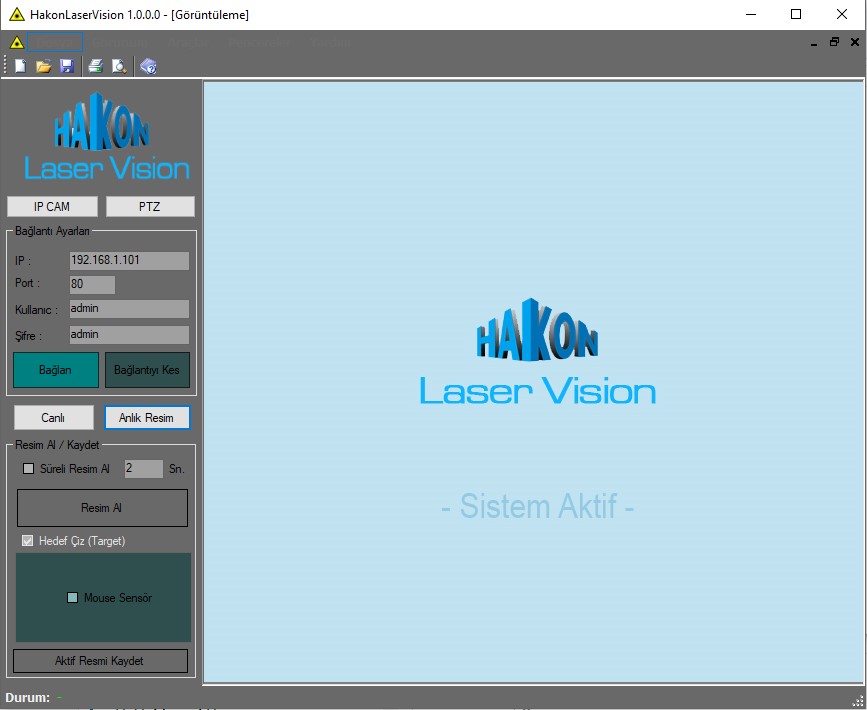Enable the Süreli Resim Al checkbox
867x710 pixels.
(x=28, y=469)
